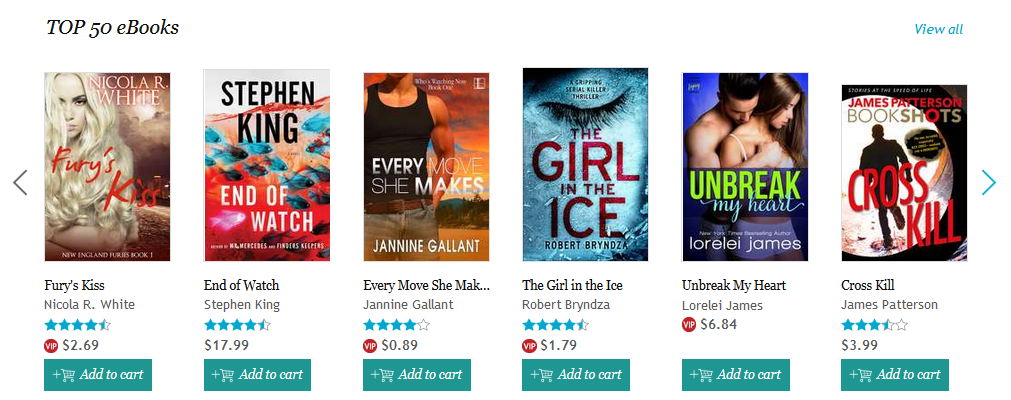Select the Every Move She Makes cover
The image size is (1011, 400).
click(426, 166)
